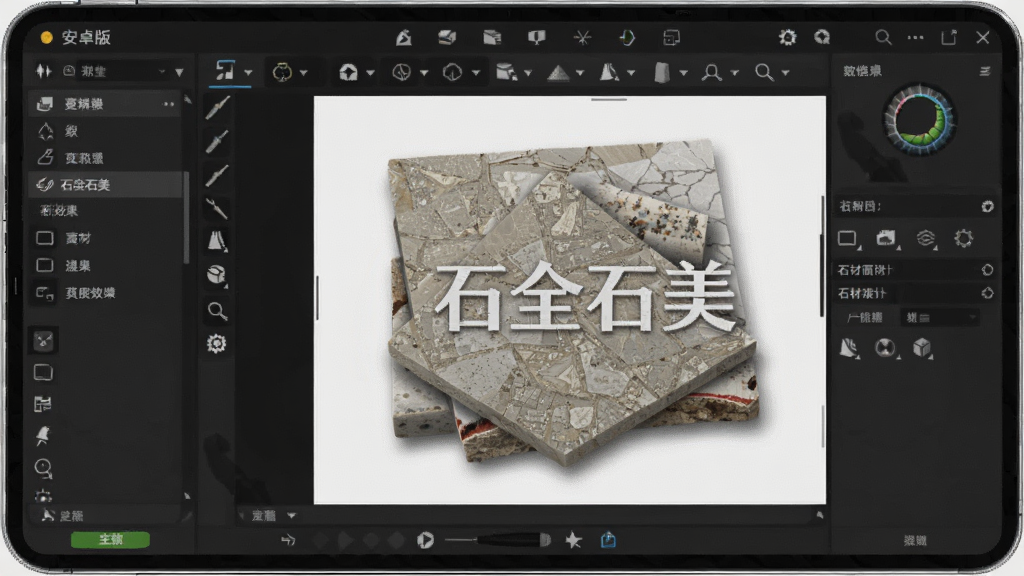Open the right panel hamburger menu
The image size is (1024, 576).
point(985,71)
